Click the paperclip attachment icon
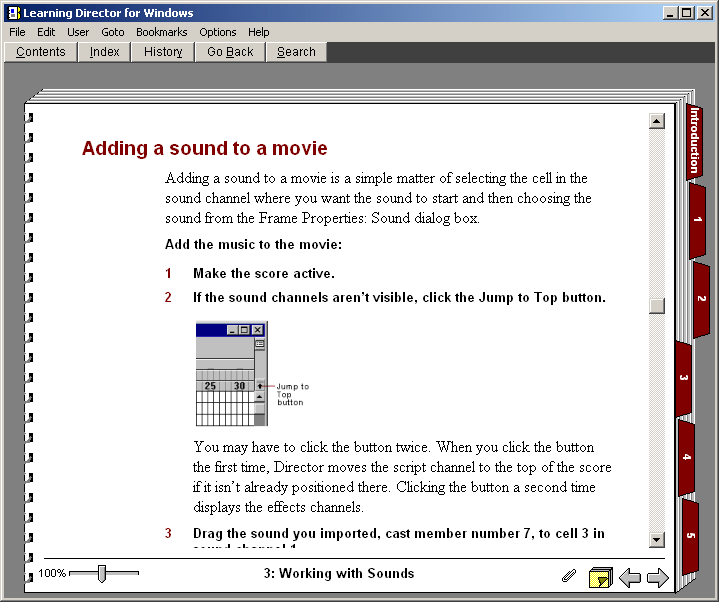Viewport: 719px width, 602px height. [x=569, y=575]
